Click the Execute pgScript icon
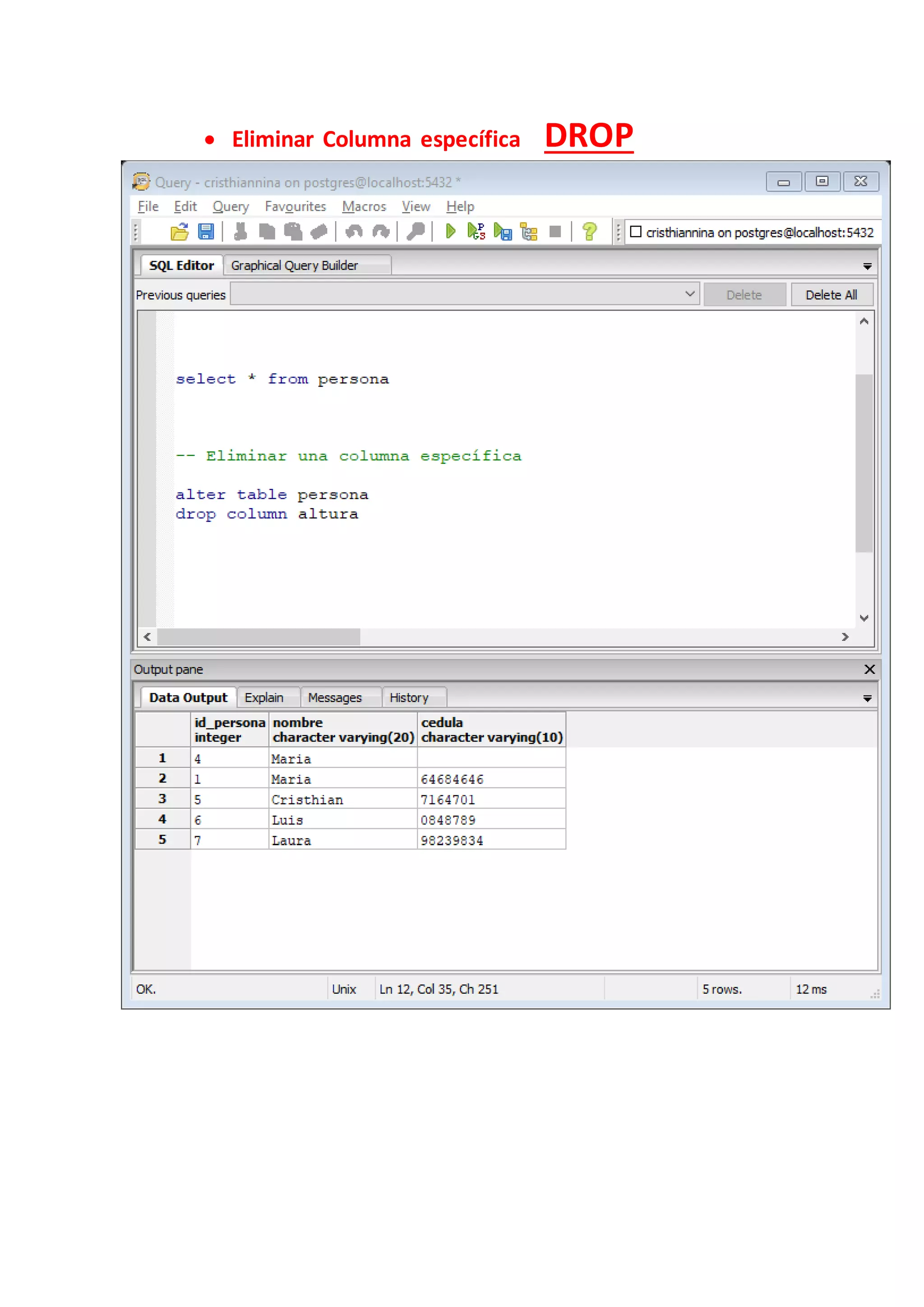 point(476,232)
